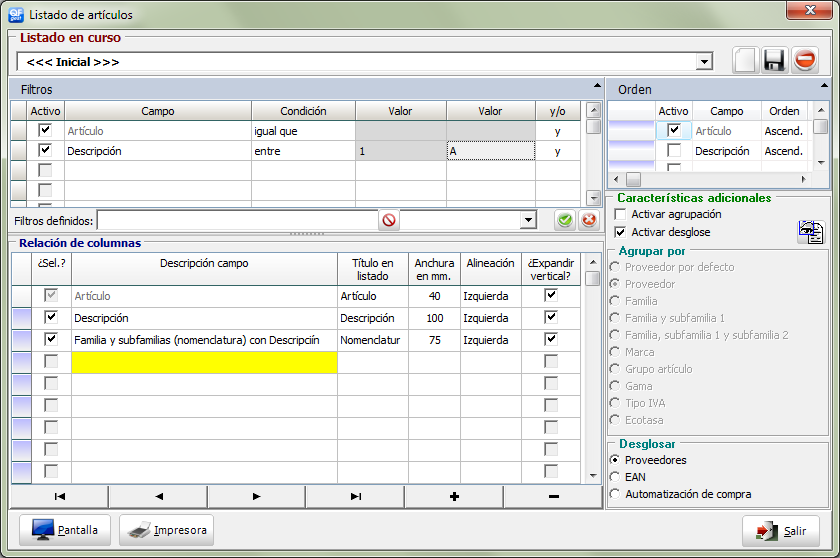The width and height of the screenshot is (840, 558).
Task: Click the Salir button
Action: click(781, 531)
